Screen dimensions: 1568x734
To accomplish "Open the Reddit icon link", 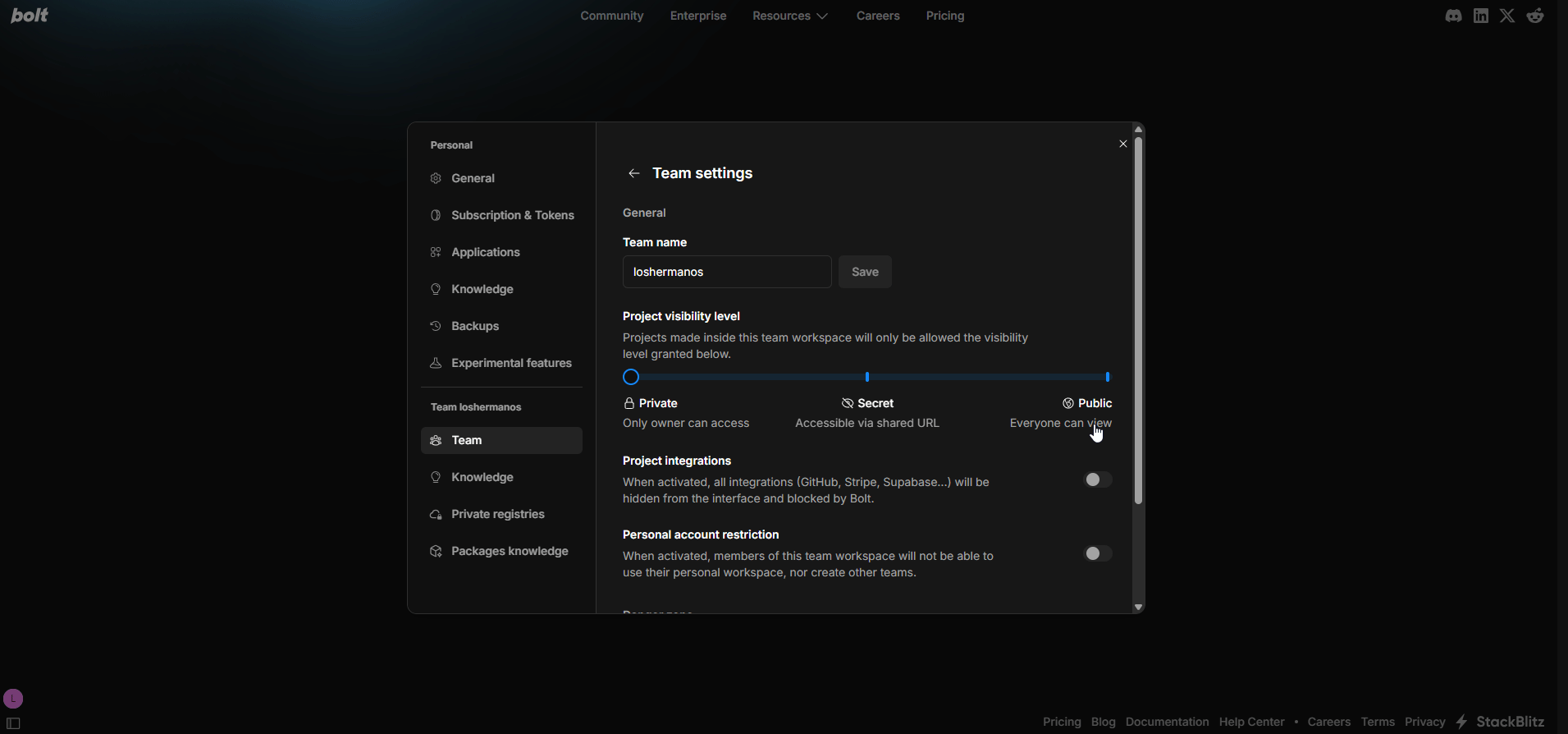I will (x=1535, y=16).
